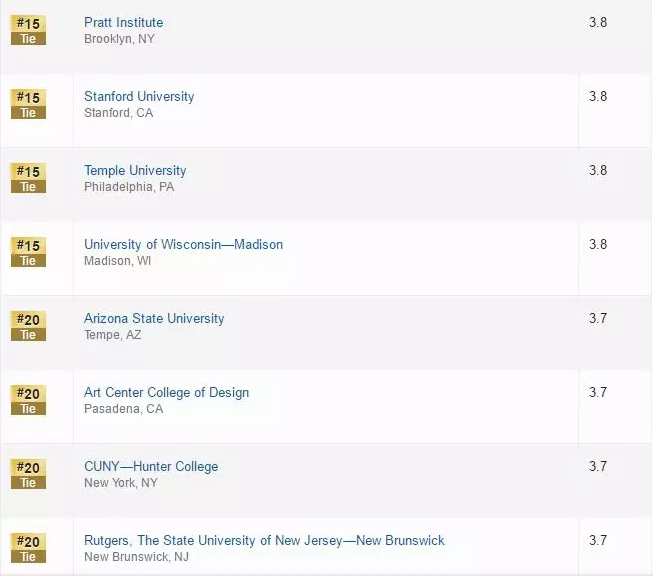Image resolution: width=653 pixels, height=577 pixels.
Task: Click the Philadelphia, PA location text
Action: pos(129,187)
